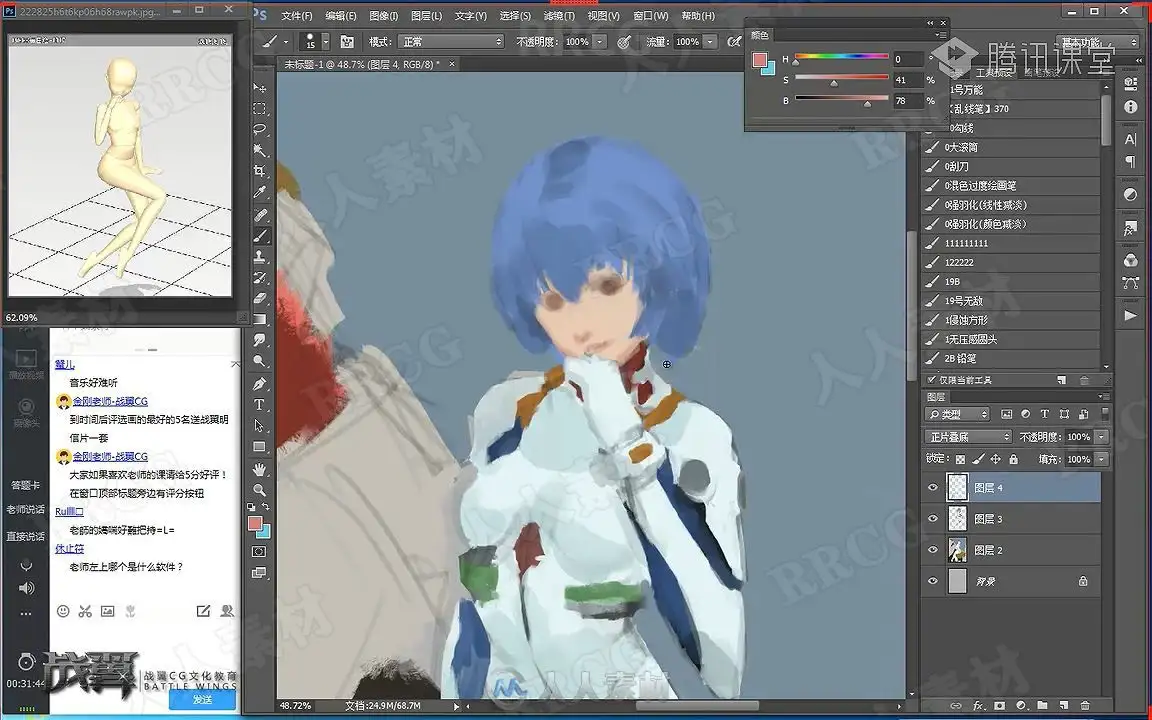This screenshot has width=1152, height=720.
Task: Toggle lock transparent pixels
Action: pyautogui.click(x=960, y=459)
